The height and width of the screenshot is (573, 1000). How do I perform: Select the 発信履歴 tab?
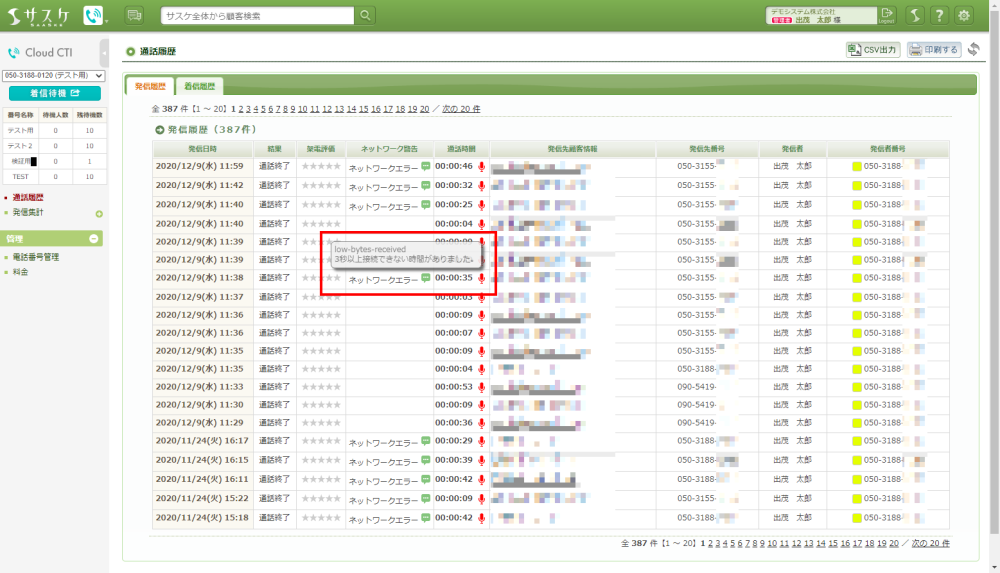tap(149, 87)
